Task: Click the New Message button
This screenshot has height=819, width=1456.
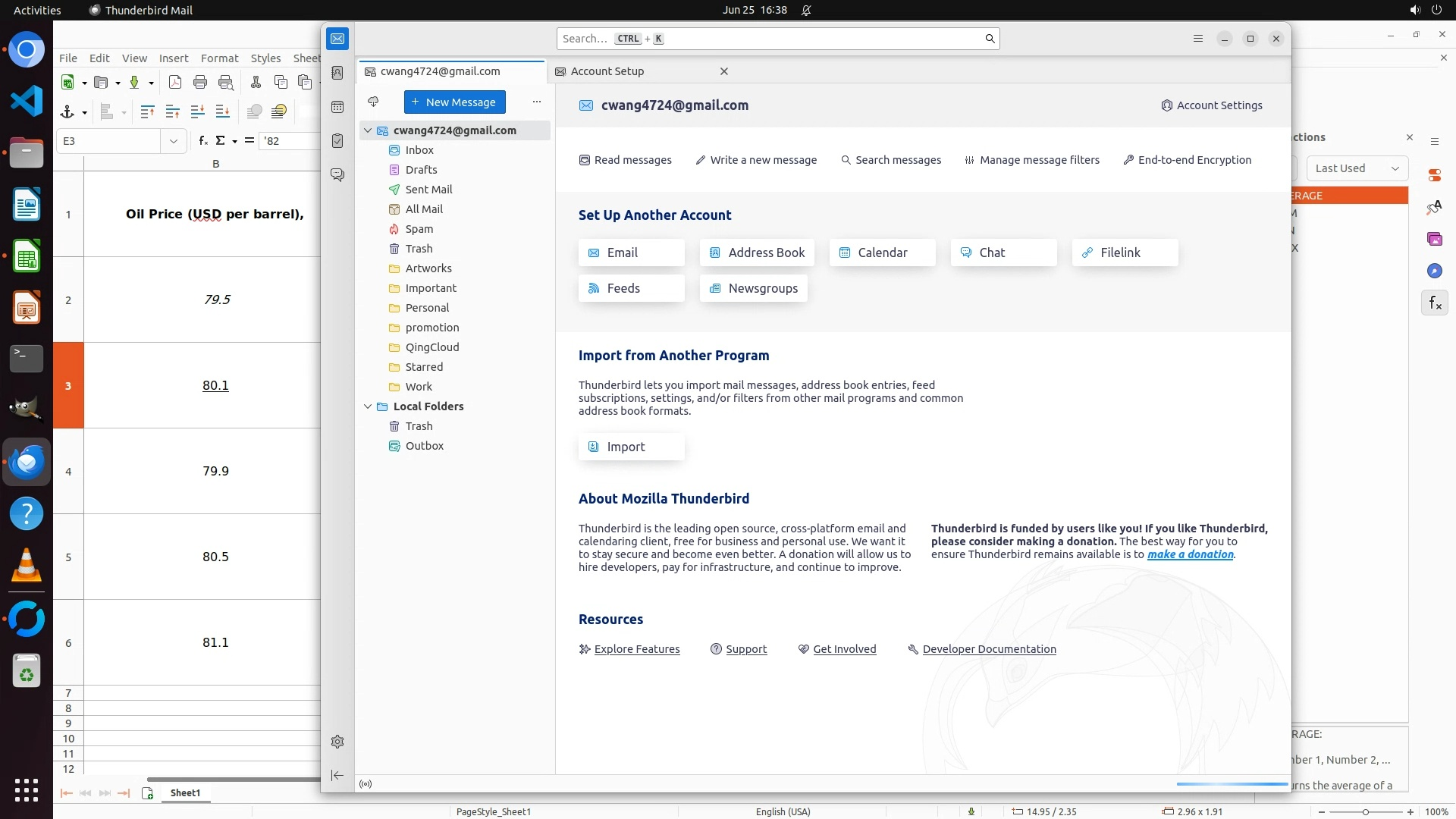Action: [454, 102]
